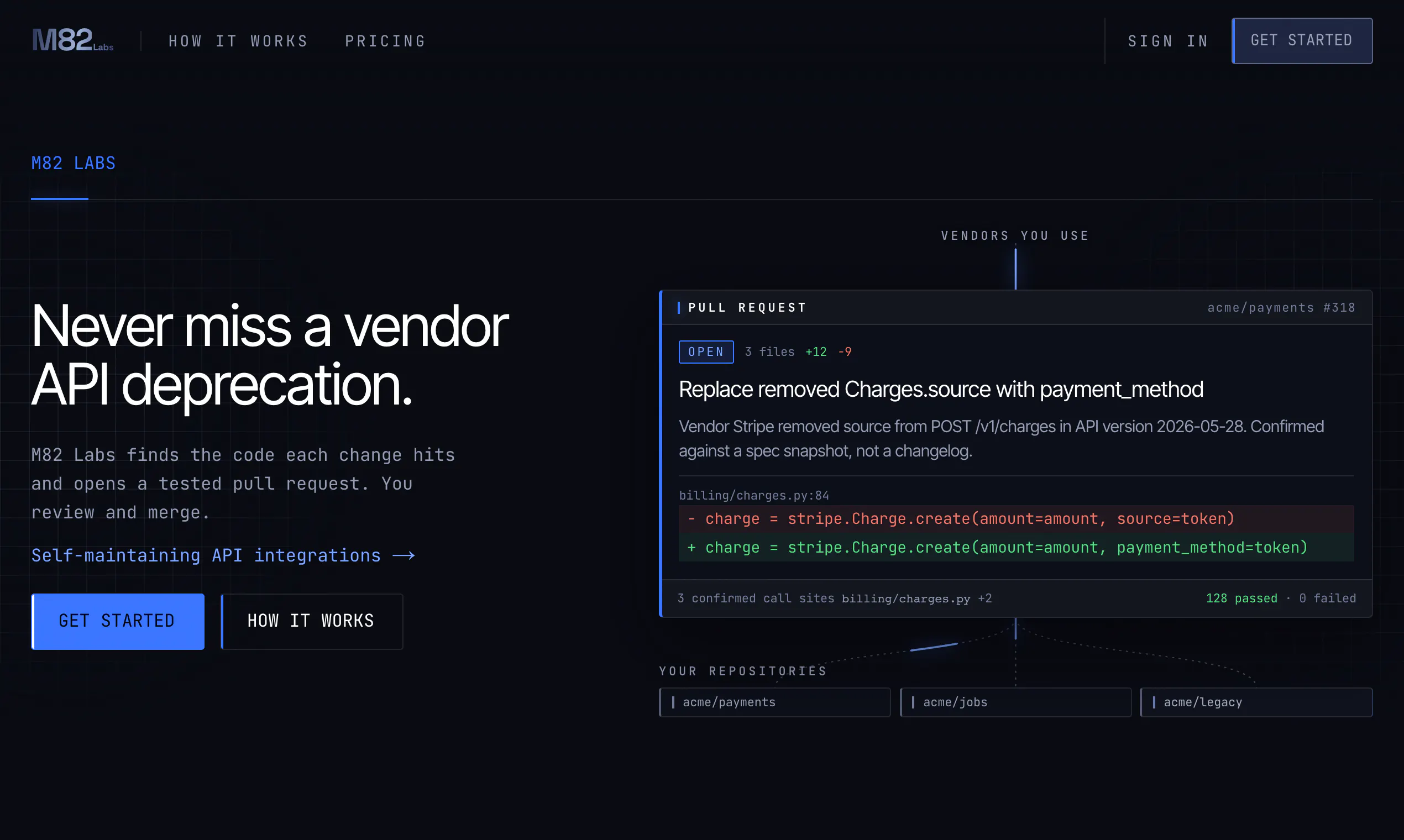Select the M82 LABS section label

[74, 163]
